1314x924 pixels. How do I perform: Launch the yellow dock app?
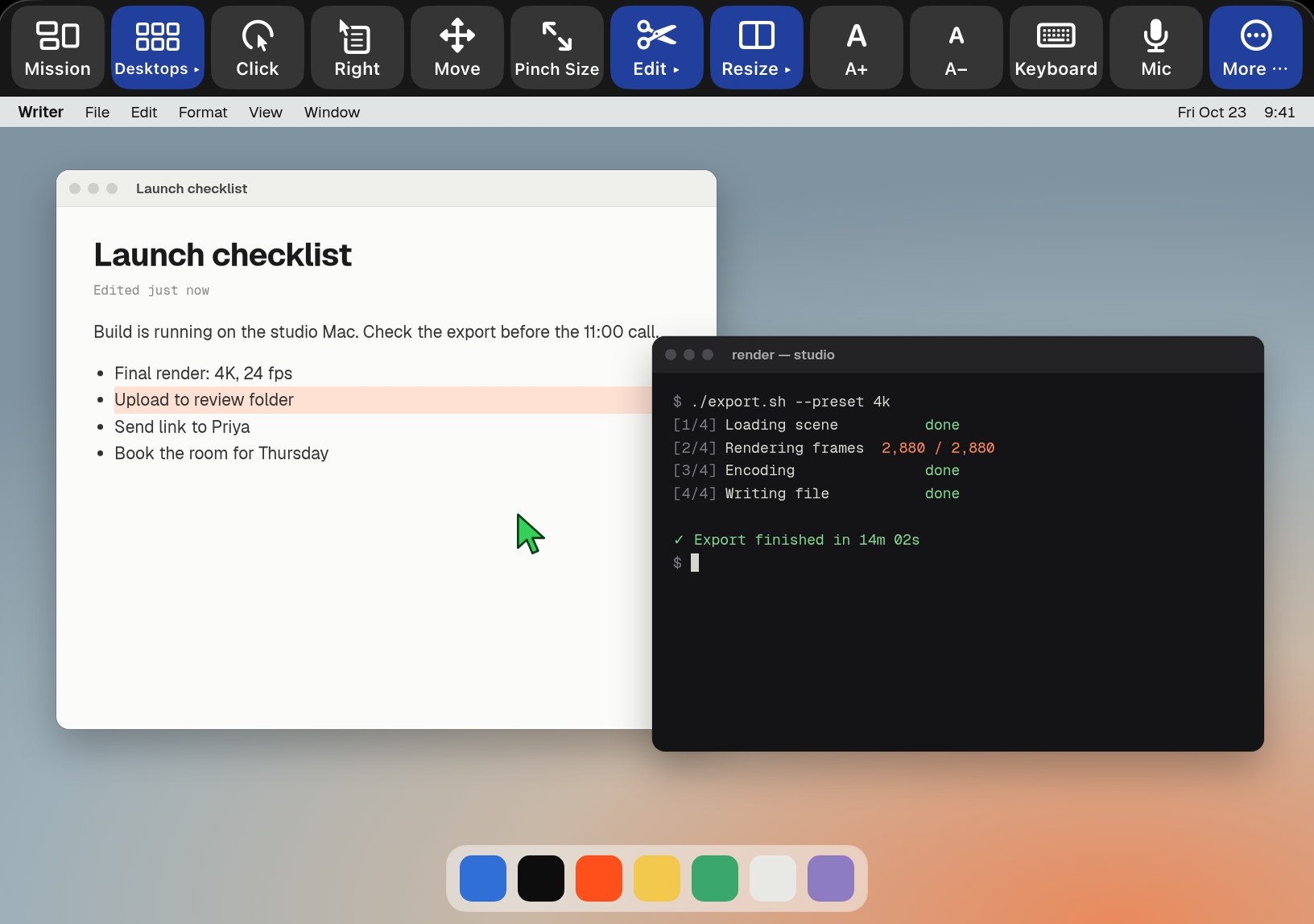point(657,878)
